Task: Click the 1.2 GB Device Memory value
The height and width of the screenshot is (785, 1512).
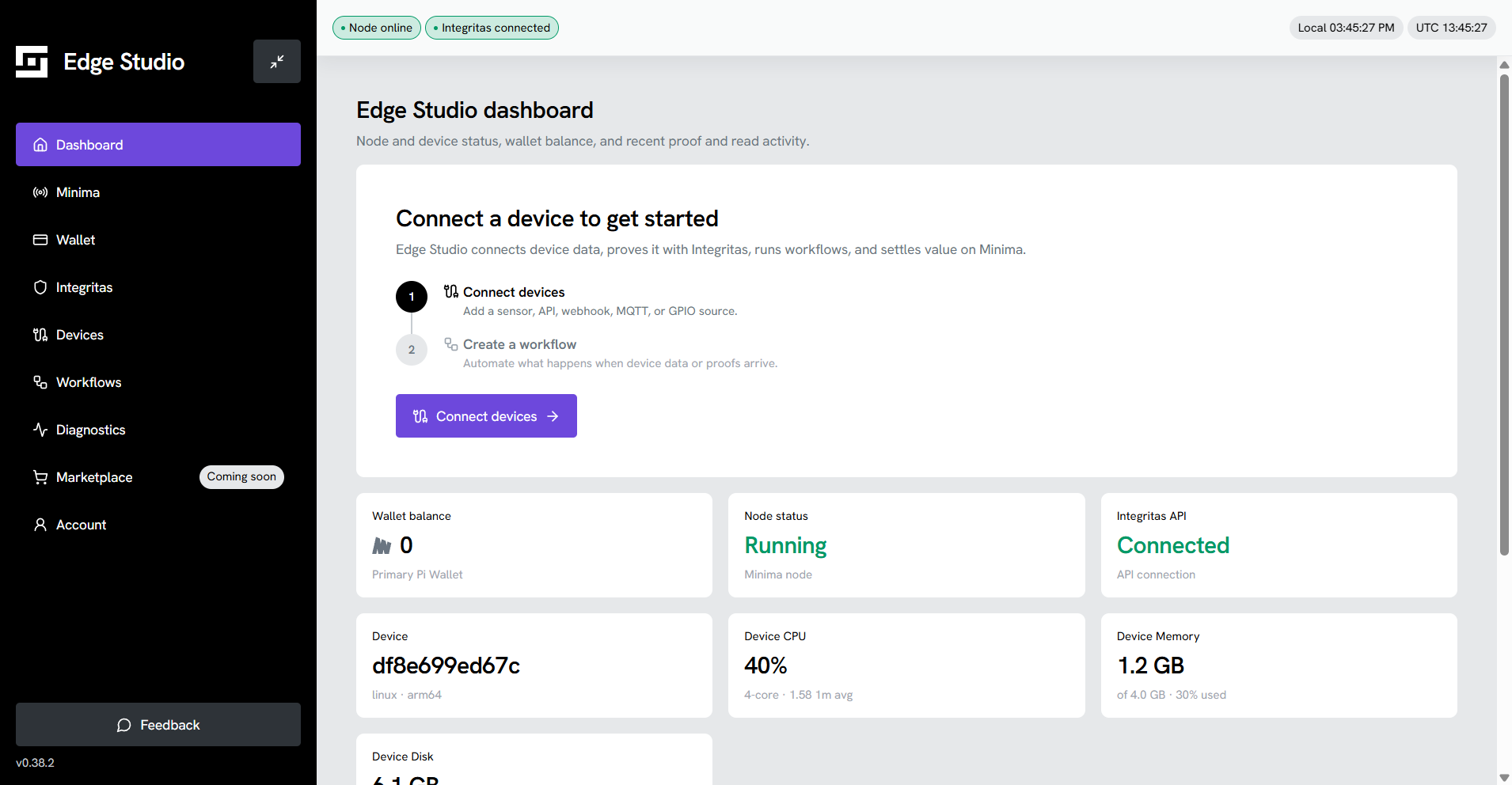Action: (1150, 666)
